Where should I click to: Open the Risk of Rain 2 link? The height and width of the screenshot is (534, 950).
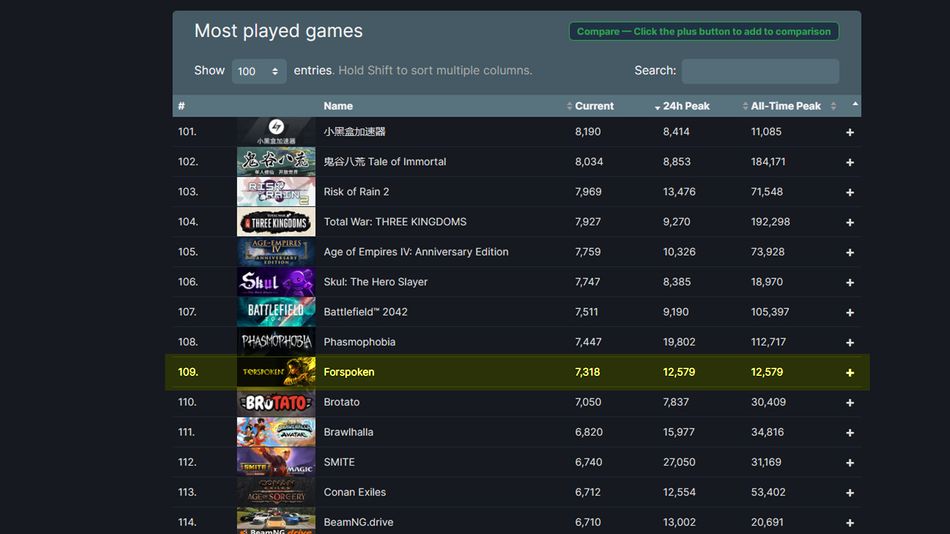pos(356,192)
